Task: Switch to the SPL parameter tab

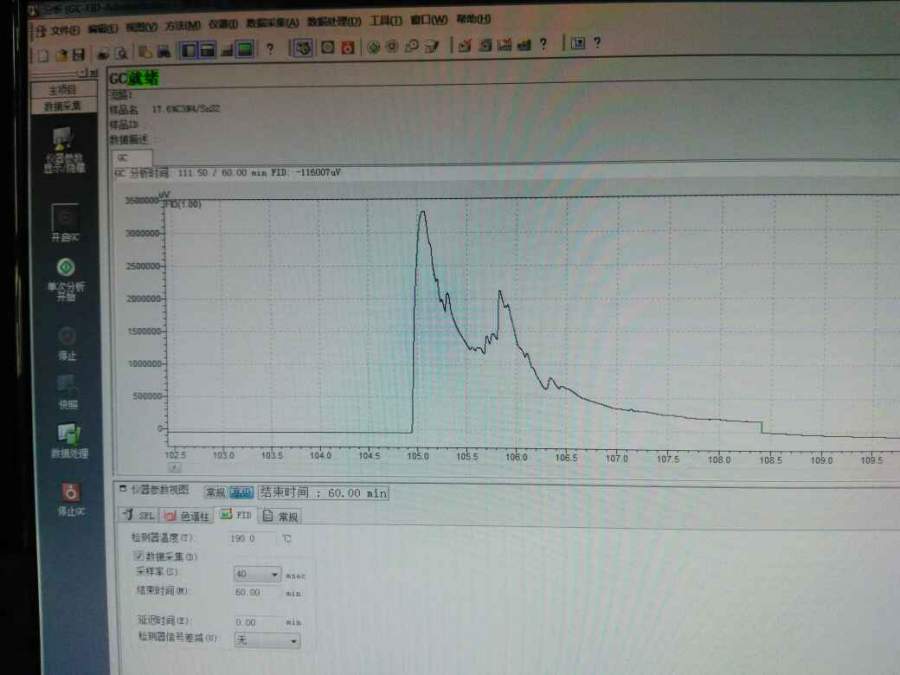Action: click(x=138, y=515)
